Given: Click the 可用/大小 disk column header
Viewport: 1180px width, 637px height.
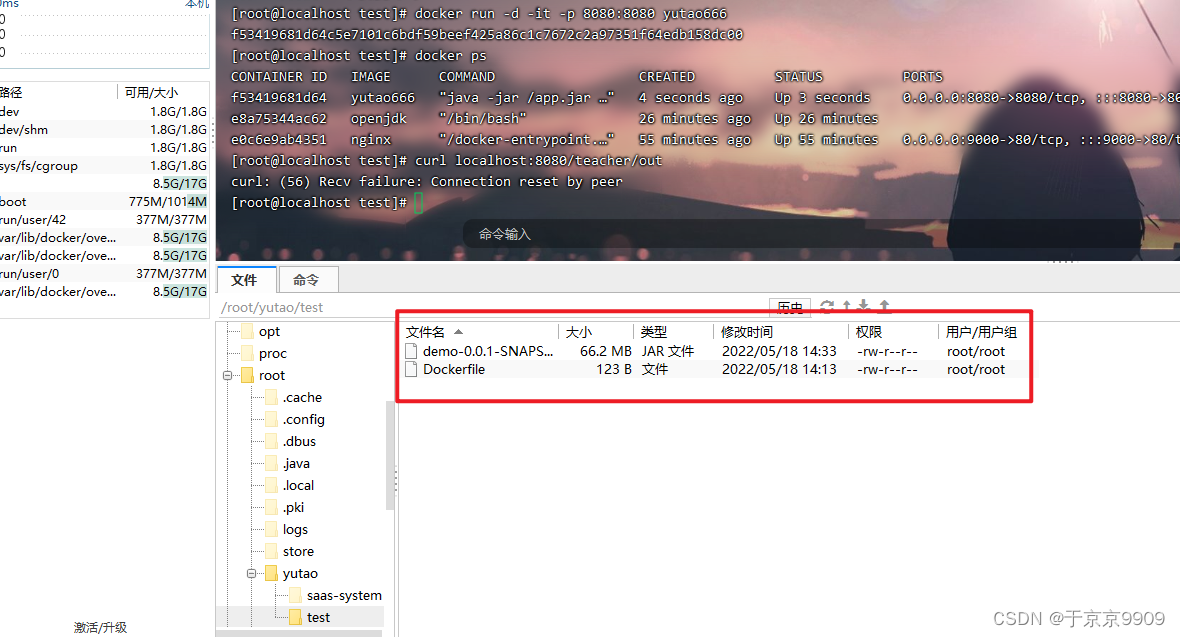Looking at the screenshot, I should coord(151,93).
